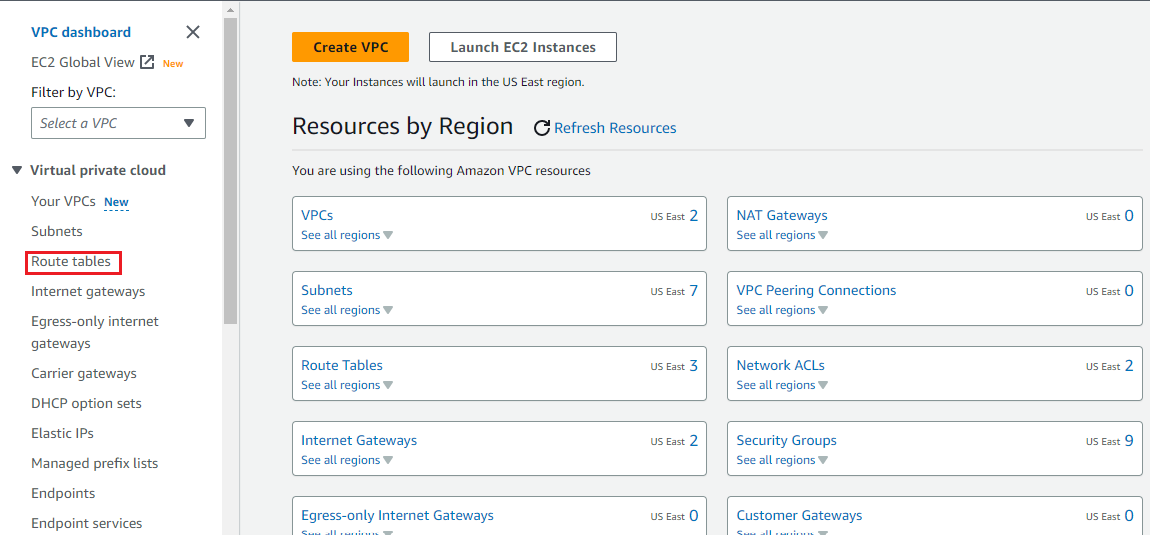Collapse the Virtual private cloud section
1150x535 pixels.
pos(17,170)
